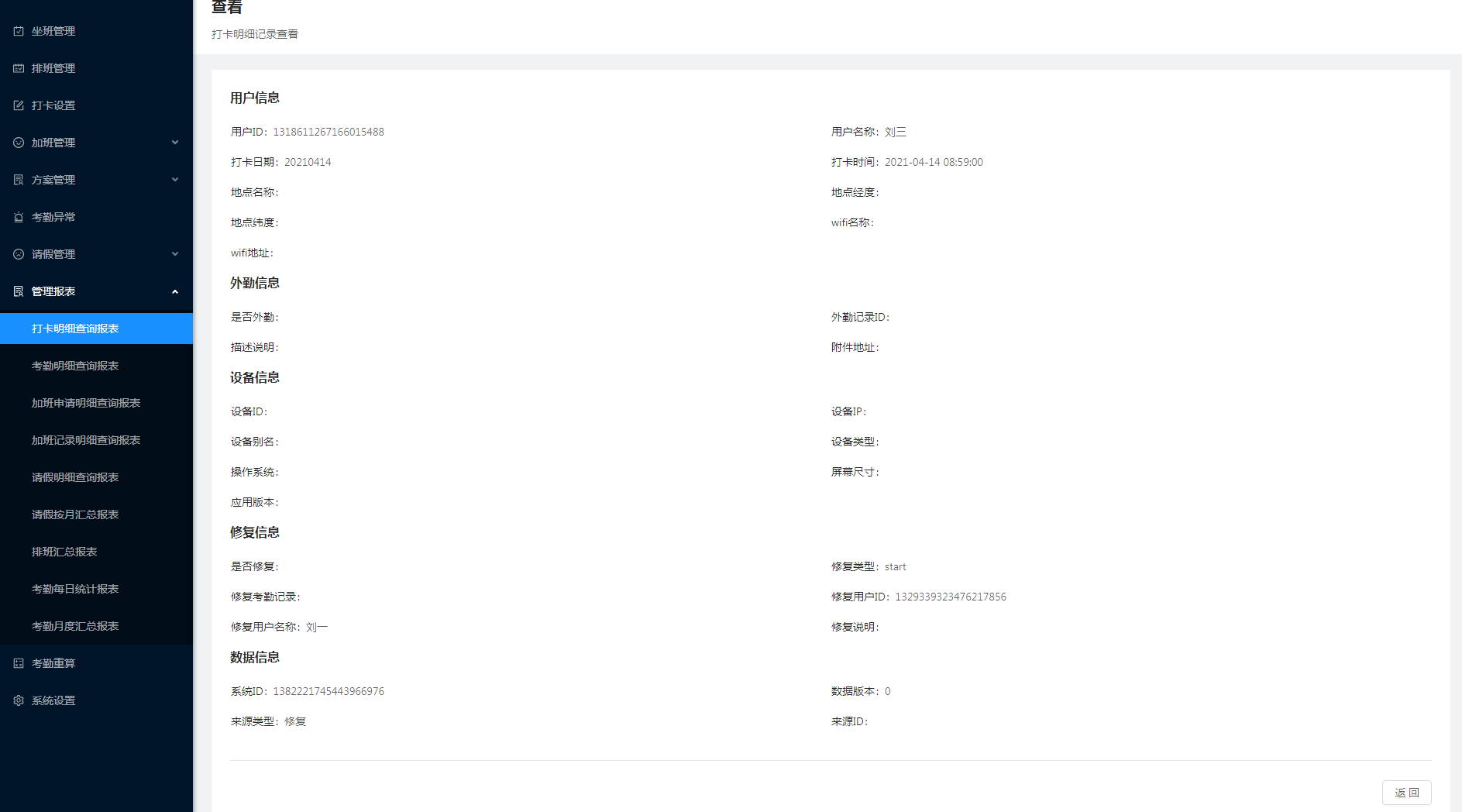The height and width of the screenshot is (812, 1462).
Task: Click the 方案管理 document icon
Action: (x=19, y=180)
